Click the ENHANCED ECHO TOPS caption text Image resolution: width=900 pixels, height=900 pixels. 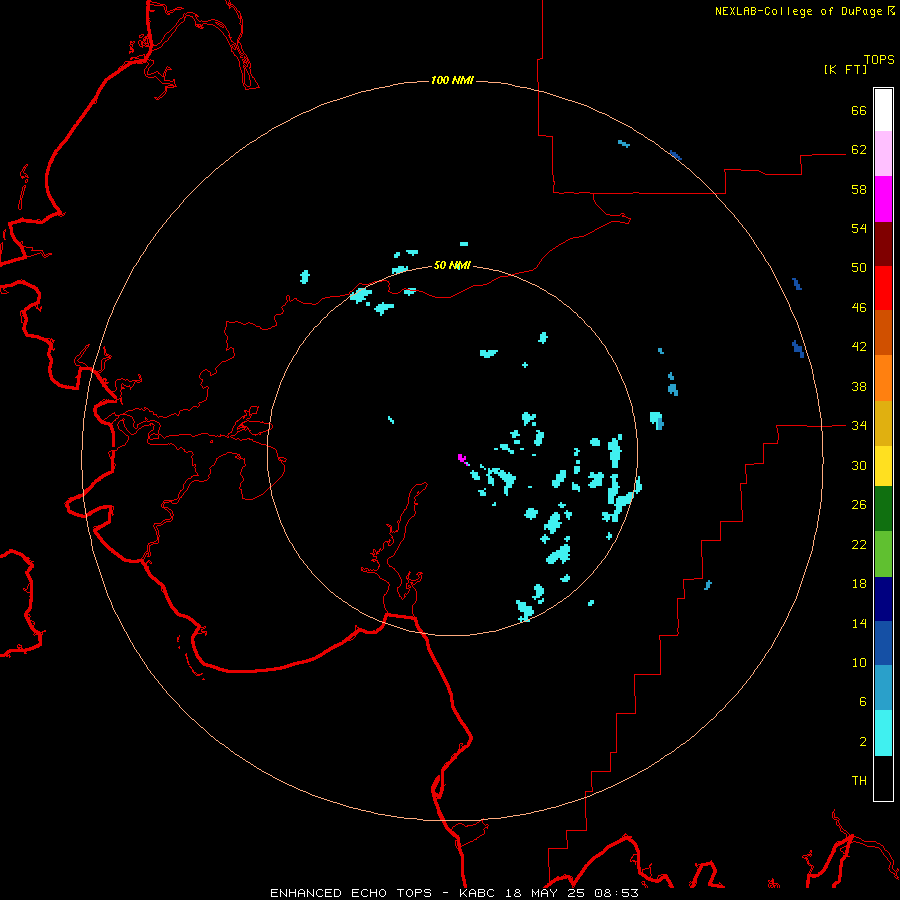pos(351,893)
